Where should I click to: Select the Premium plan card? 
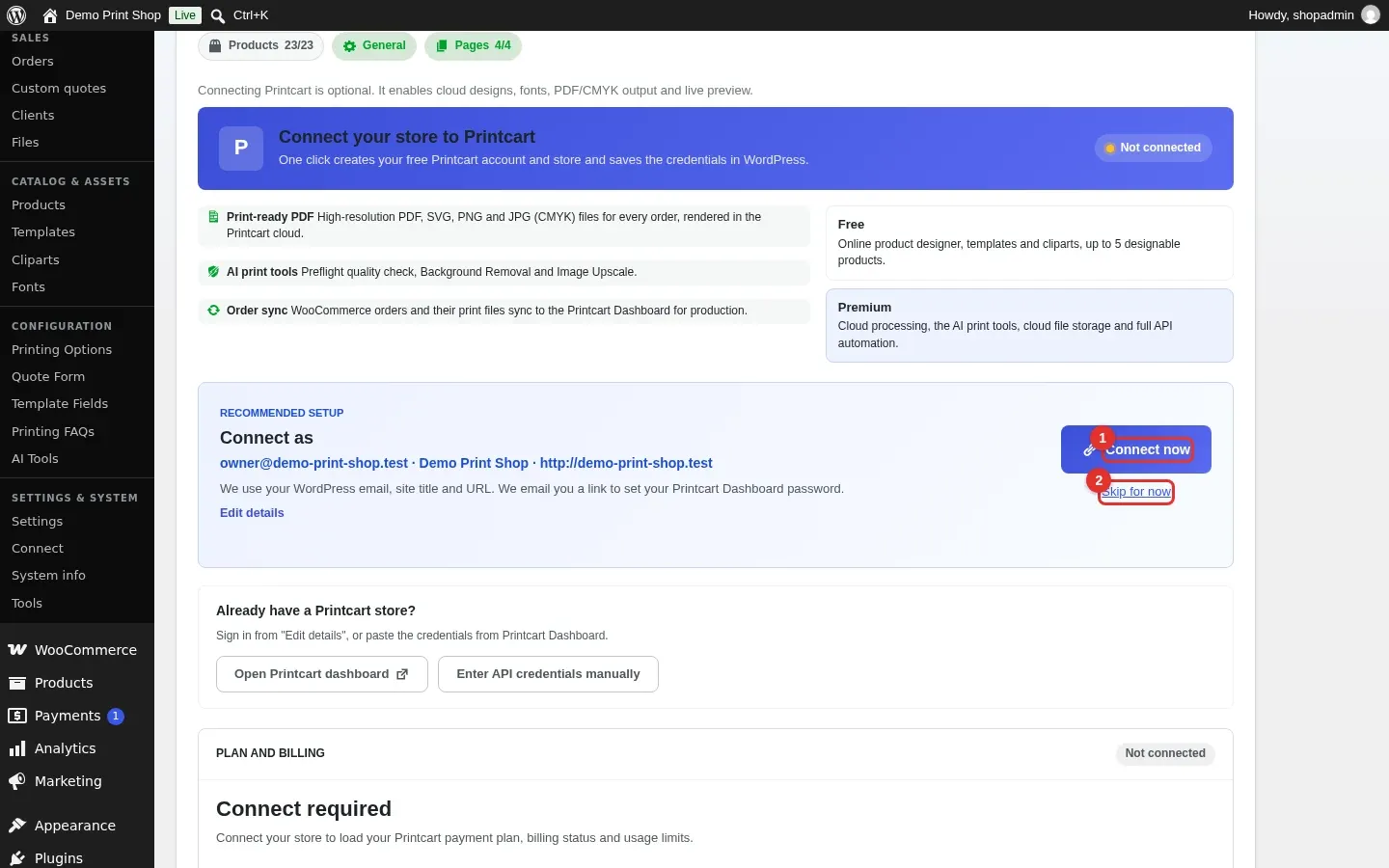1029,325
